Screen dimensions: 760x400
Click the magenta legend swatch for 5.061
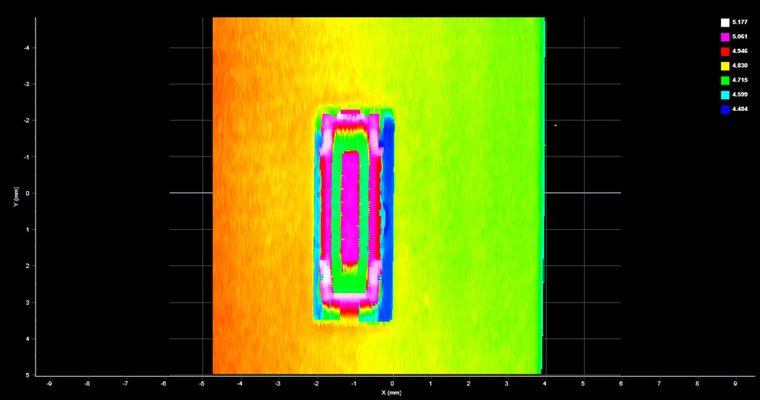click(725, 37)
